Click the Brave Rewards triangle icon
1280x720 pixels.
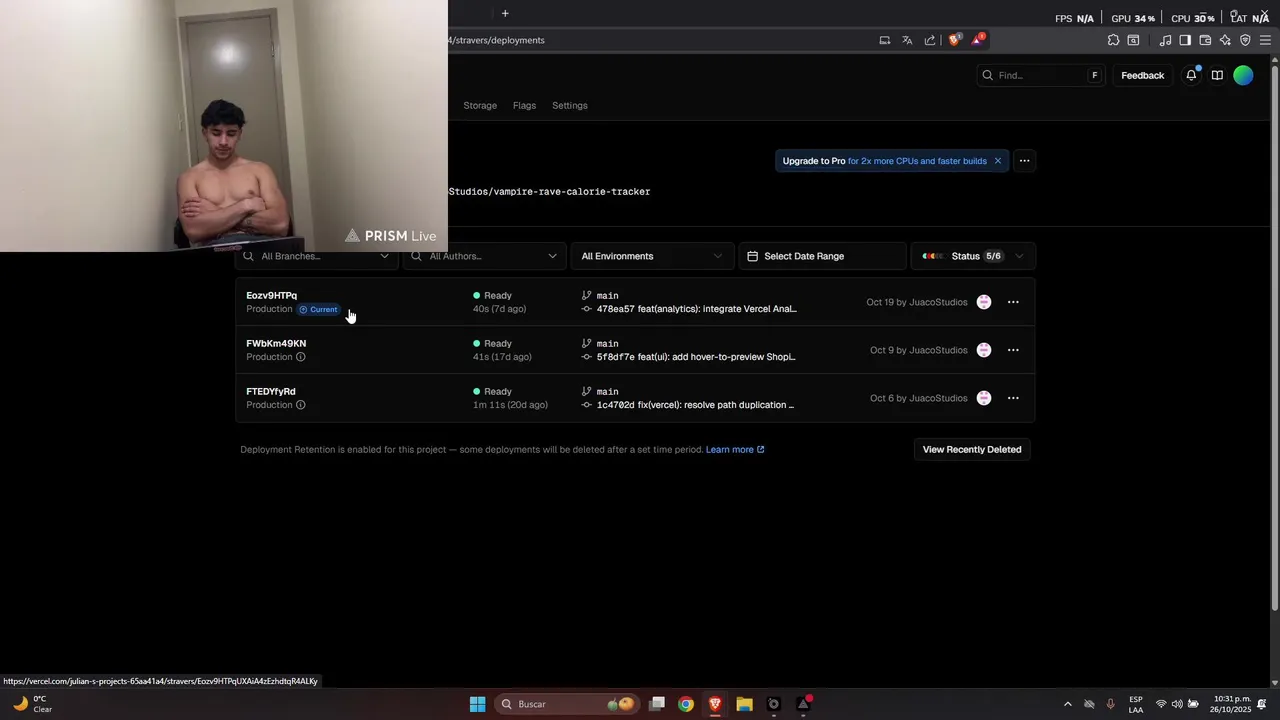[977, 40]
